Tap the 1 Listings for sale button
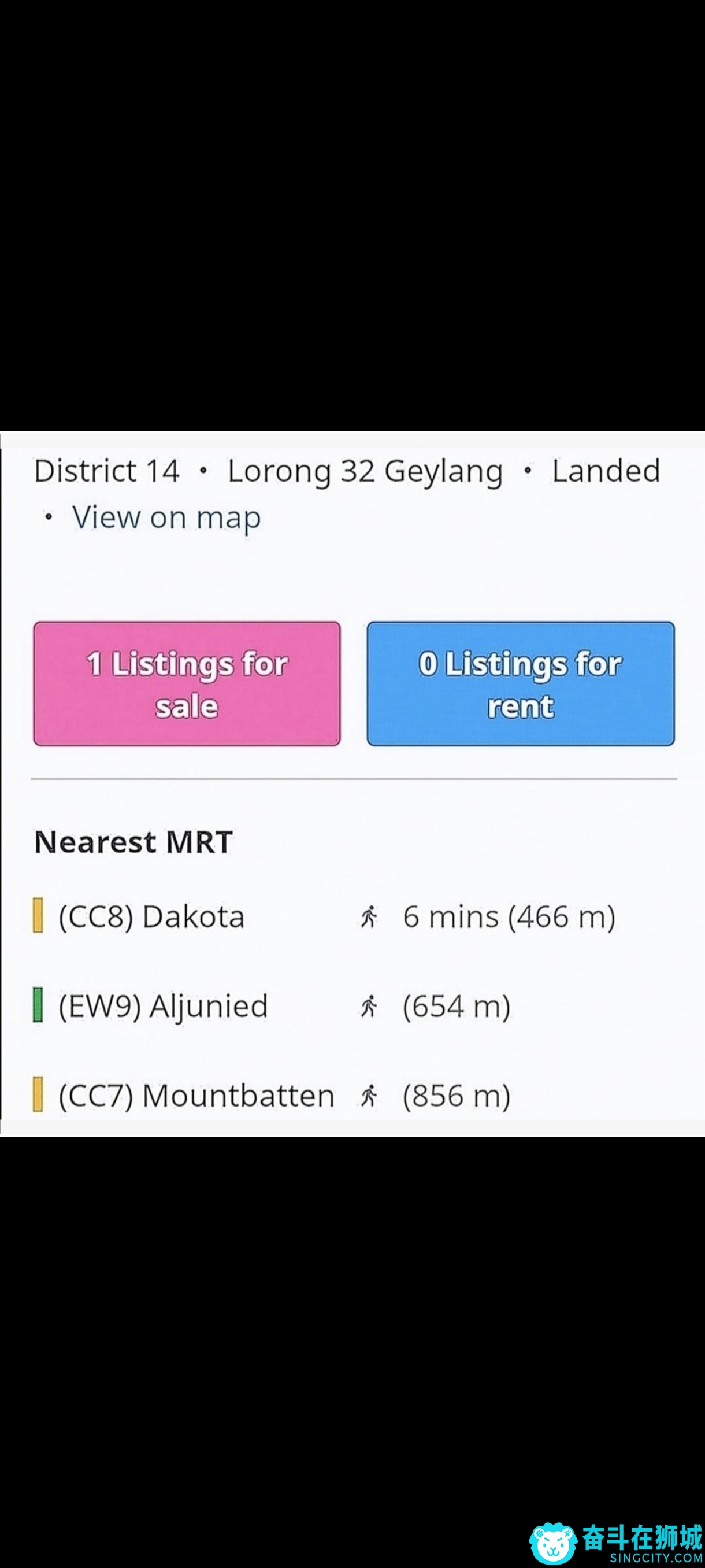The height and width of the screenshot is (1568, 705). click(187, 683)
